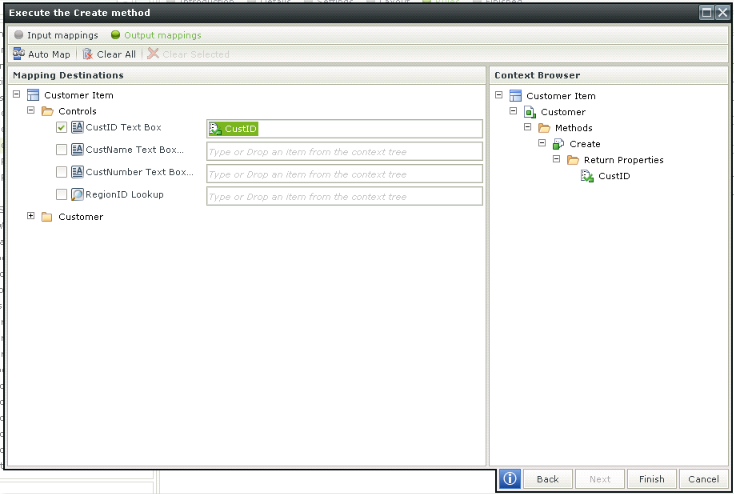This screenshot has width=734, height=494.
Task: Collapse the Return Properties node
Action: click(557, 159)
